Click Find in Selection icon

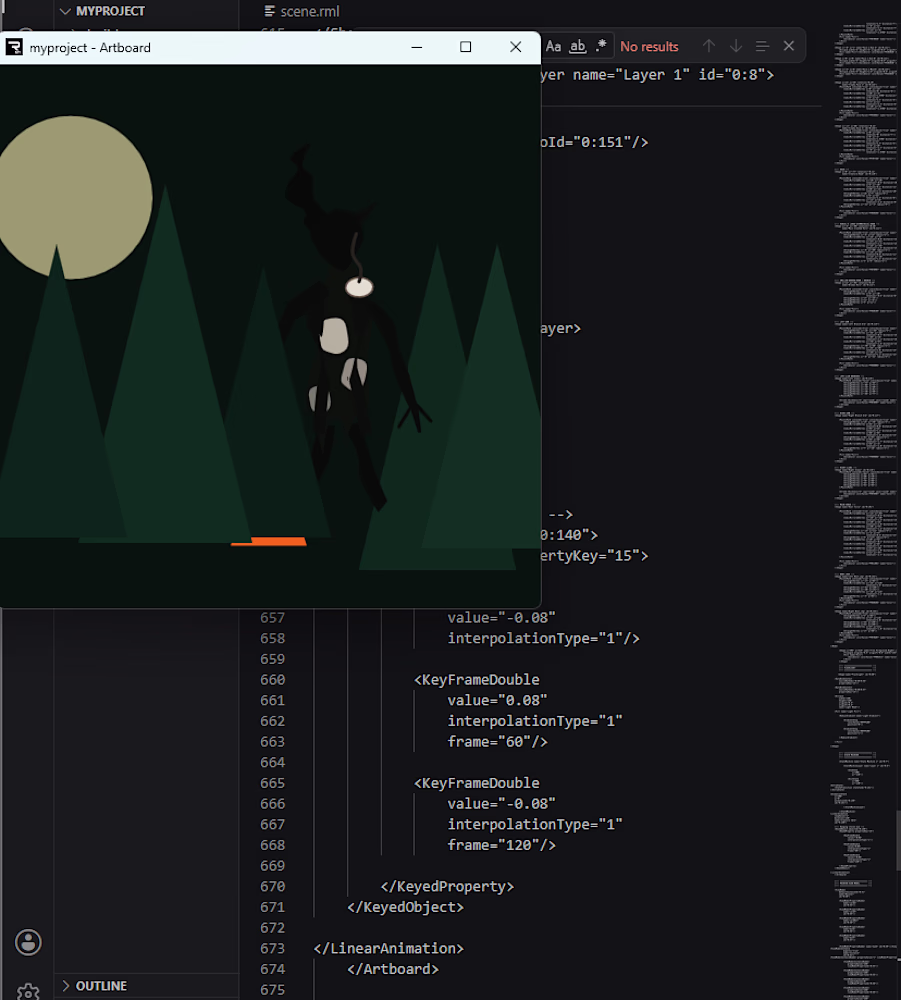point(762,47)
